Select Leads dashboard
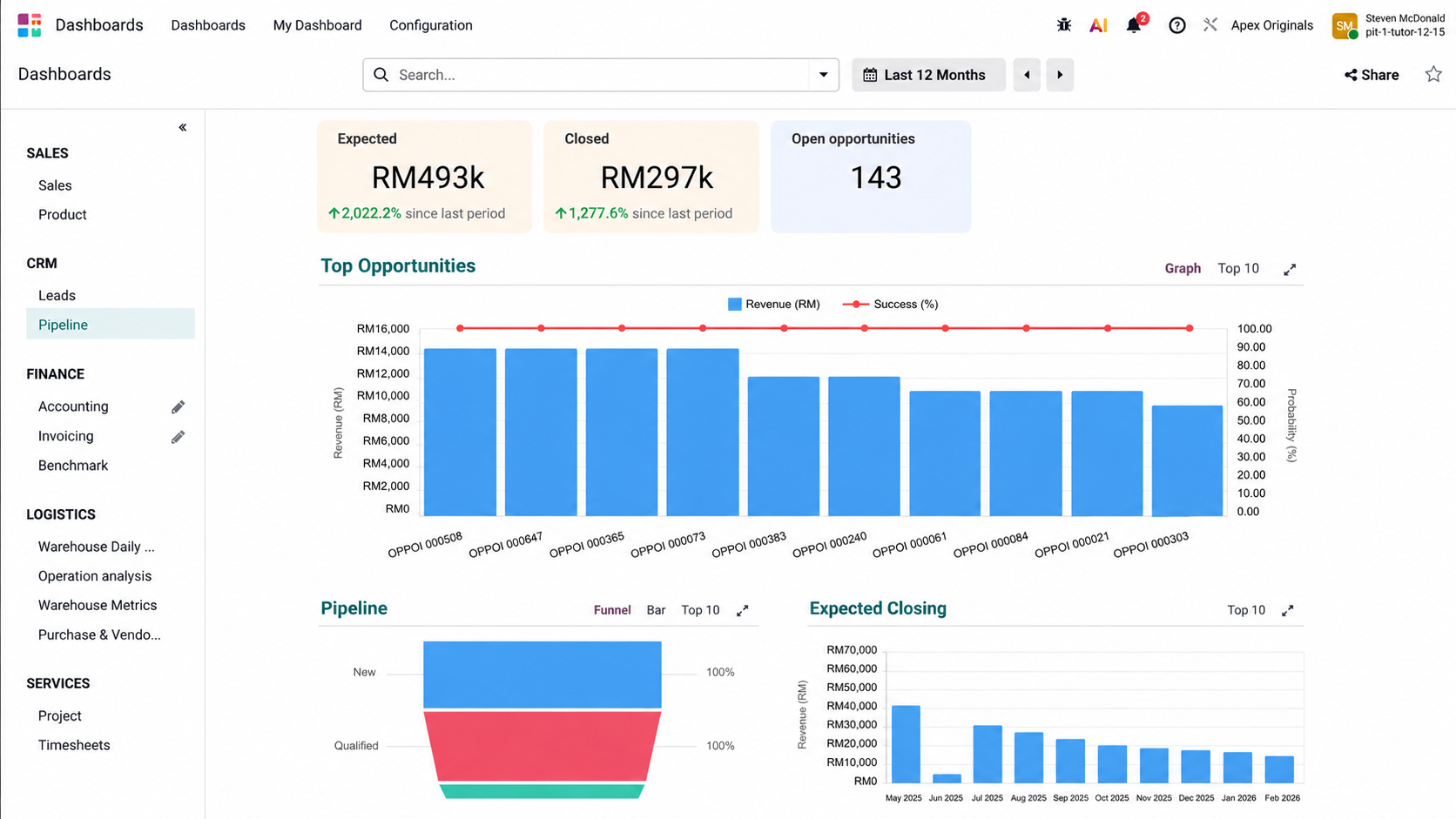The width and height of the screenshot is (1456, 819). coord(57,296)
